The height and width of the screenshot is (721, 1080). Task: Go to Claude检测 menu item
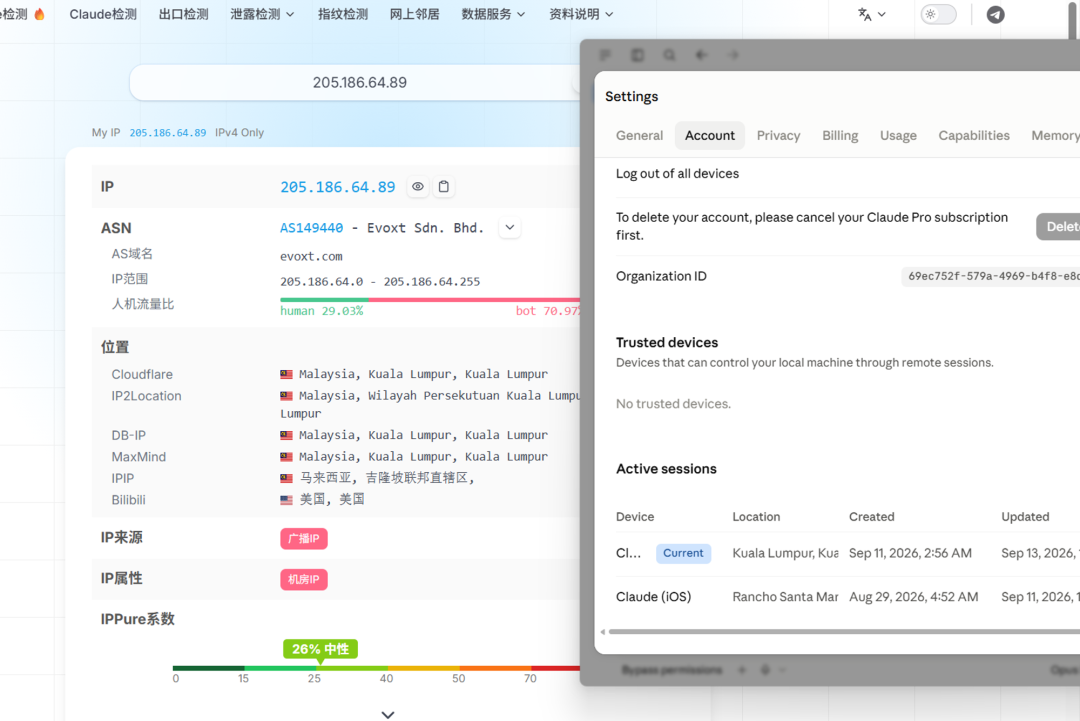coord(103,14)
